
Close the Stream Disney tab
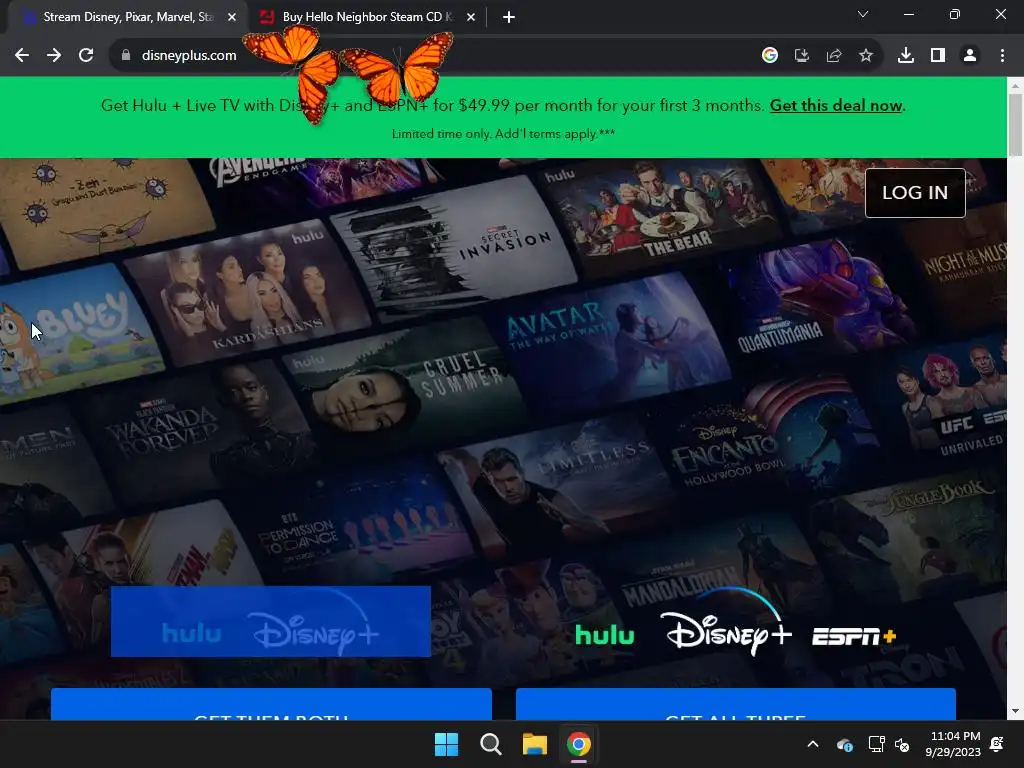click(232, 17)
